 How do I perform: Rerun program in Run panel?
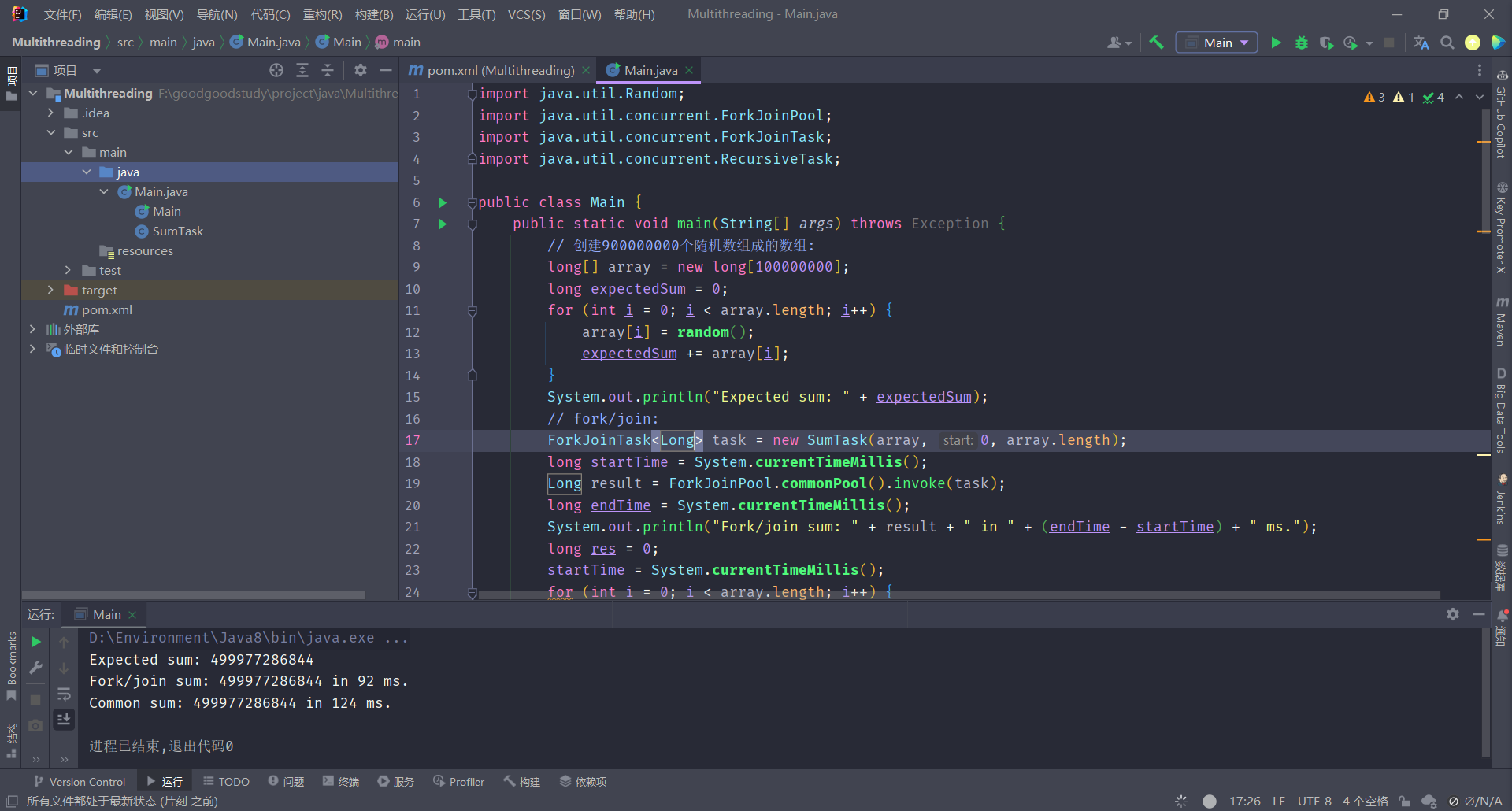(35, 642)
